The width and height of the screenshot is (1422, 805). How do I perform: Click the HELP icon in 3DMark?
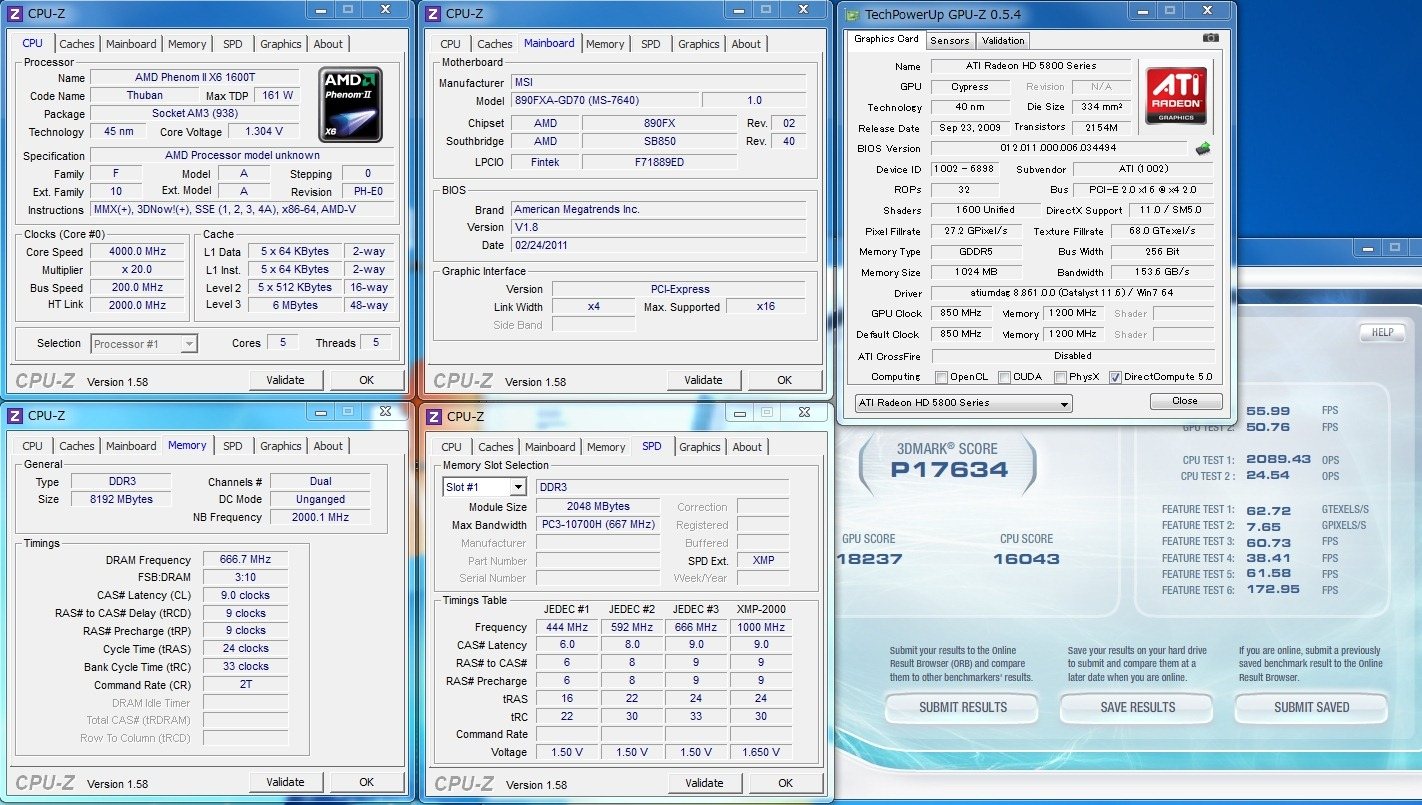1382,332
